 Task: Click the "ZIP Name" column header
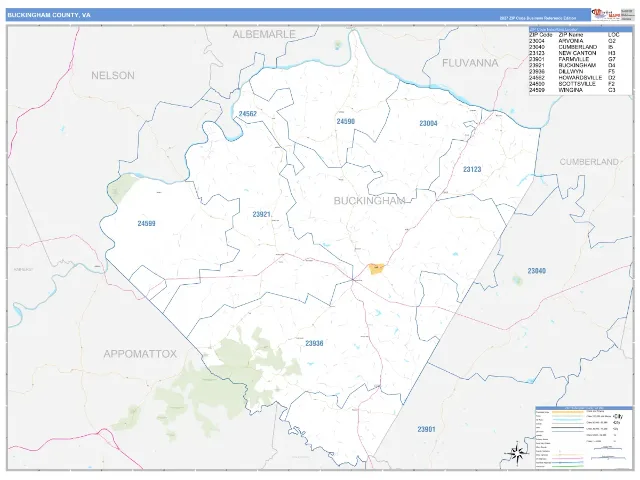[x=571, y=35]
